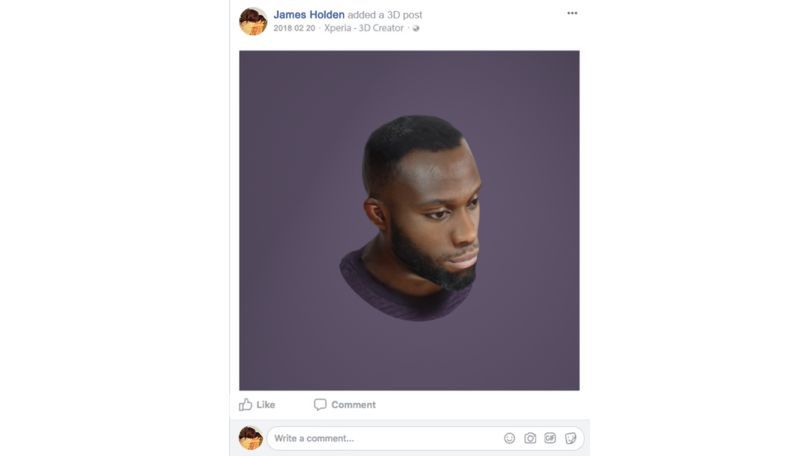Click the 2018 02 20 post date
810x456 pixels.
click(x=294, y=29)
